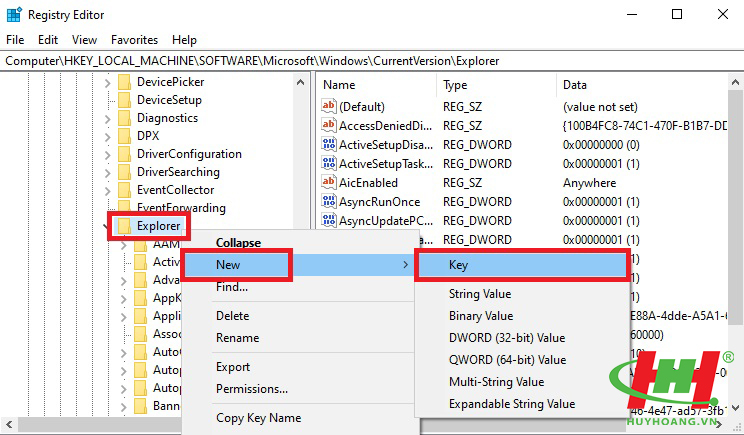Select the DriverConfiguration folder icon

(125, 154)
